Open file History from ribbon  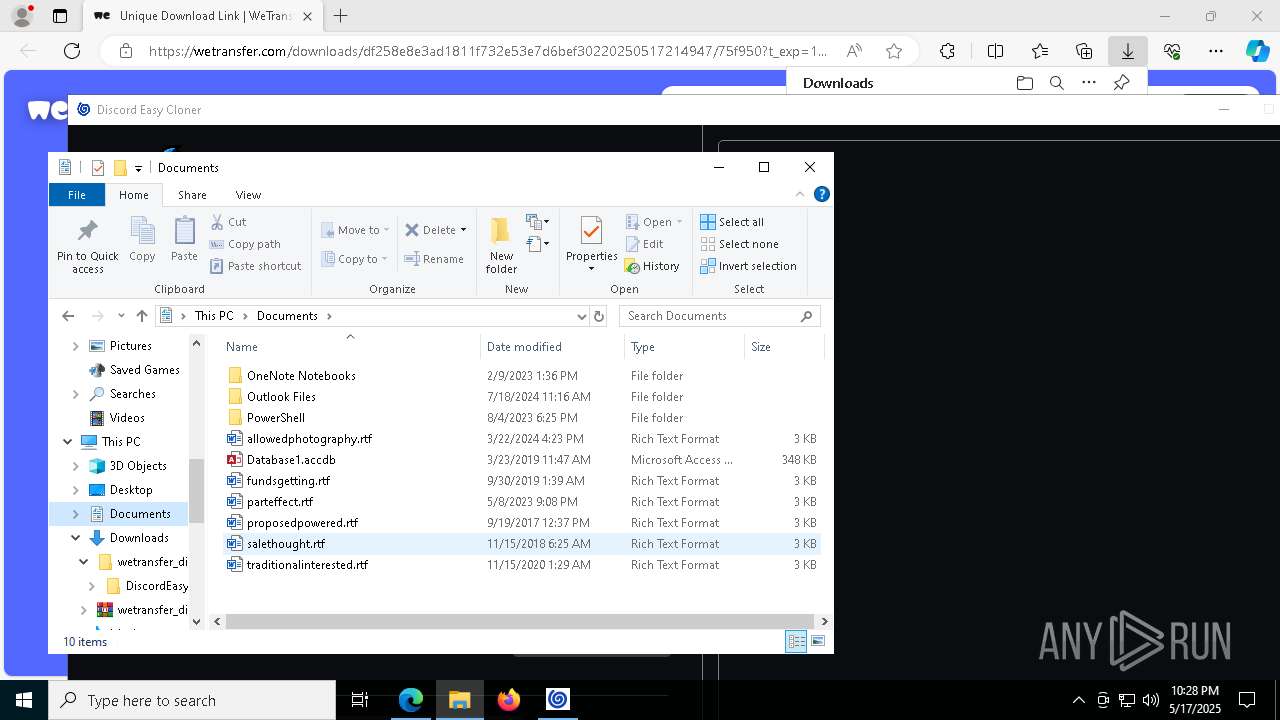tap(652, 266)
